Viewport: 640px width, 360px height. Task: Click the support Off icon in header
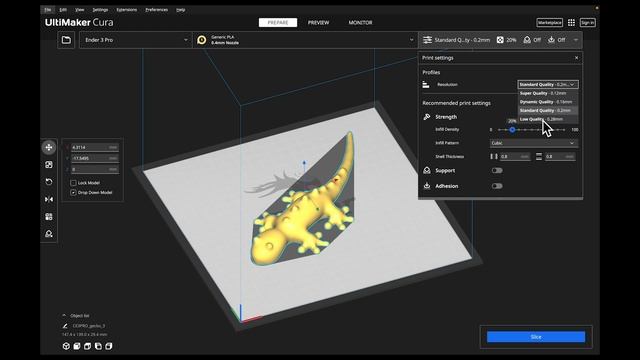click(527, 40)
